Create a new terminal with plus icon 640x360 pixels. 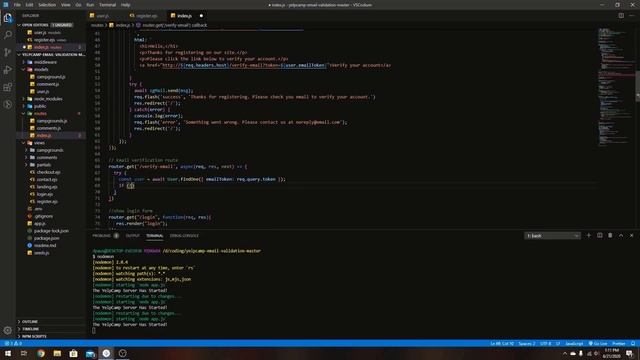[x=589, y=236]
